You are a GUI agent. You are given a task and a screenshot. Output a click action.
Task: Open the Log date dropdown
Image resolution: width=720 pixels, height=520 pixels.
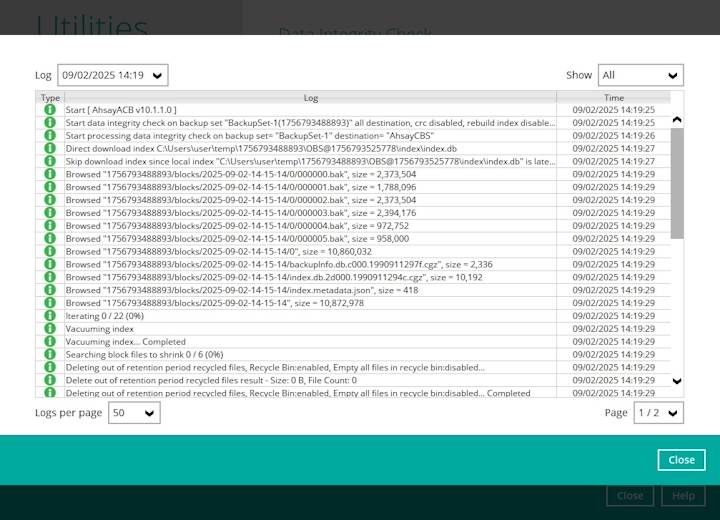pyautogui.click(x=112, y=75)
